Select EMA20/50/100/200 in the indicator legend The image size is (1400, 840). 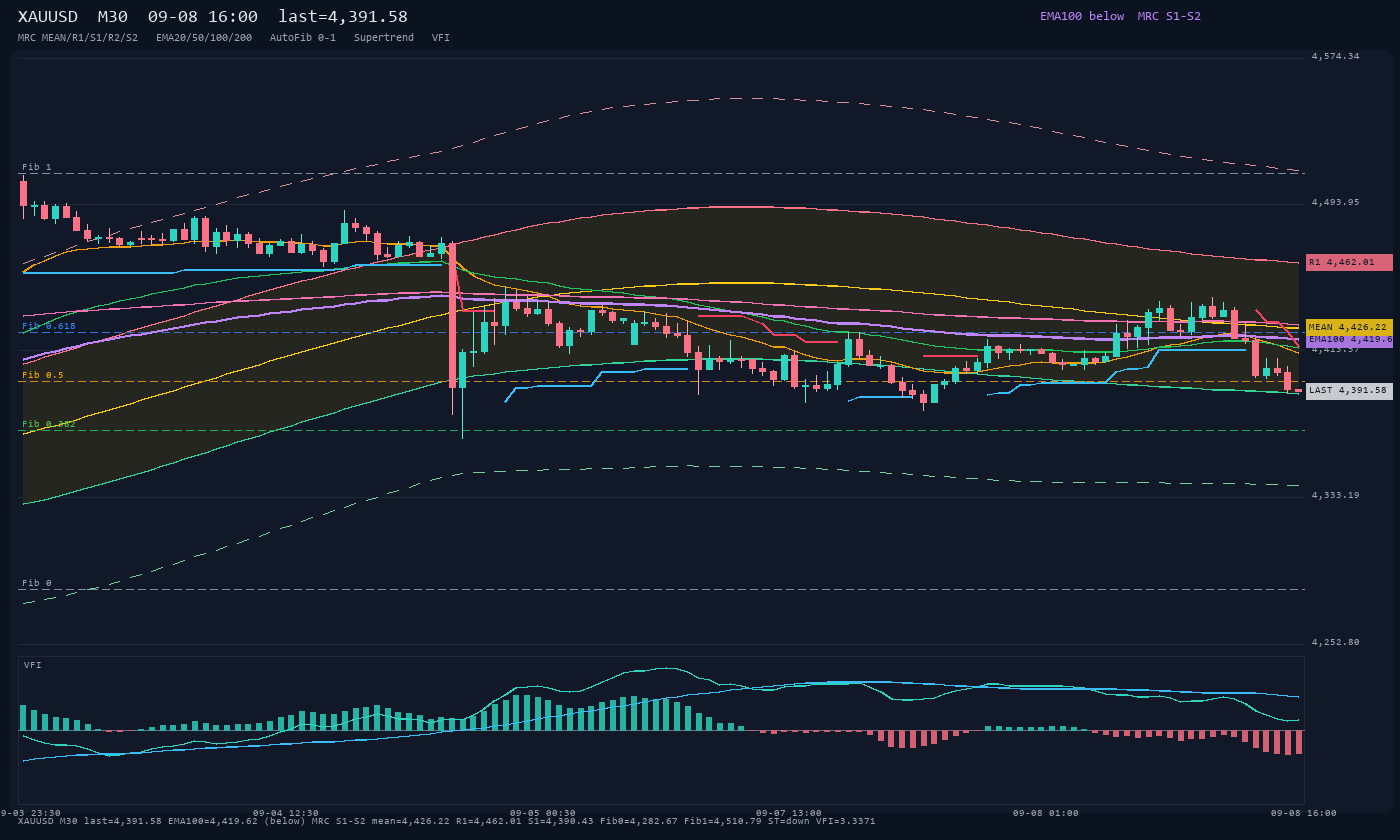tap(204, 37)
